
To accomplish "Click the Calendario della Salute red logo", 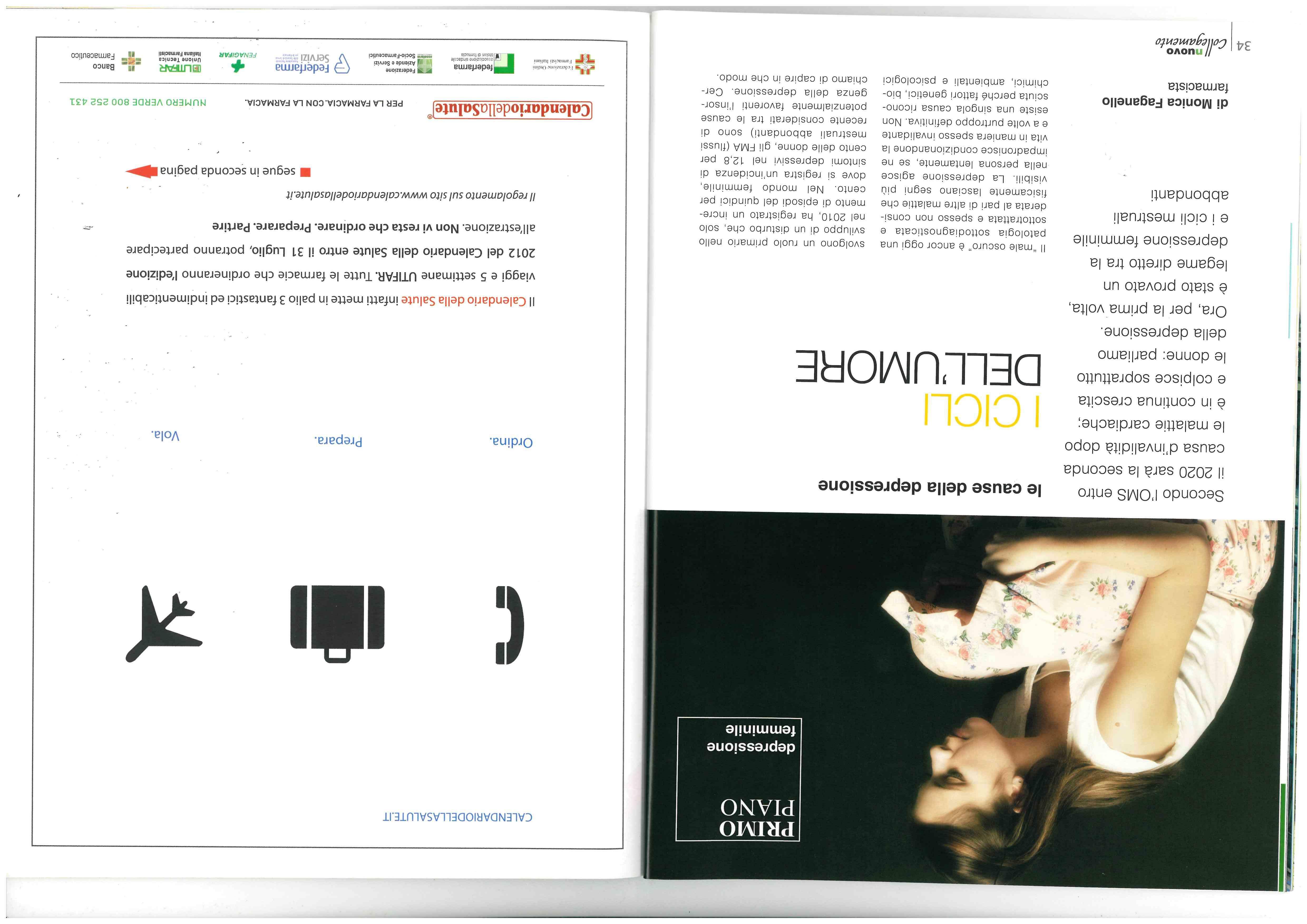I will coord(512,110).
